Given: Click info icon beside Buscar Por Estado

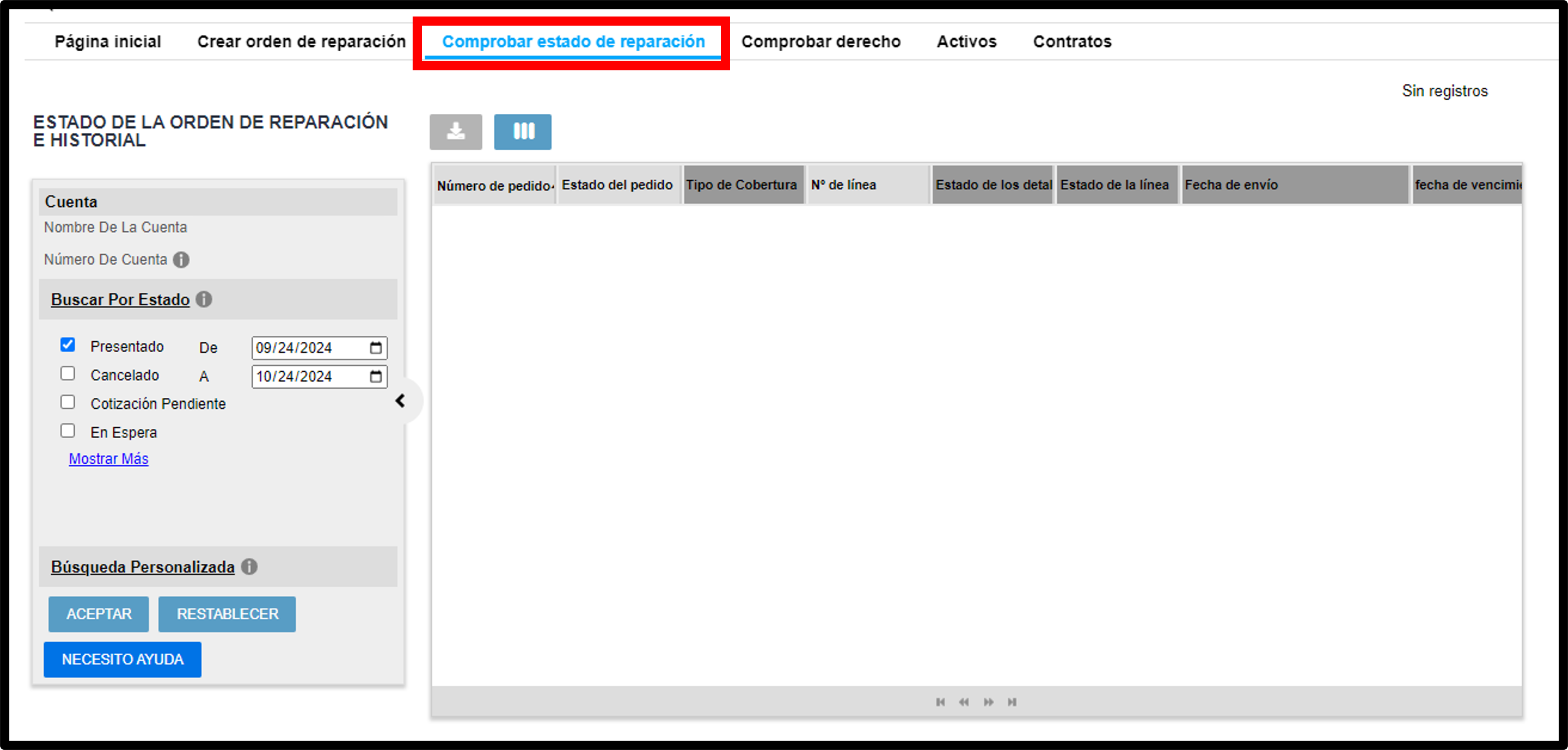Looking at the screenshot, I should pos(204,300).
